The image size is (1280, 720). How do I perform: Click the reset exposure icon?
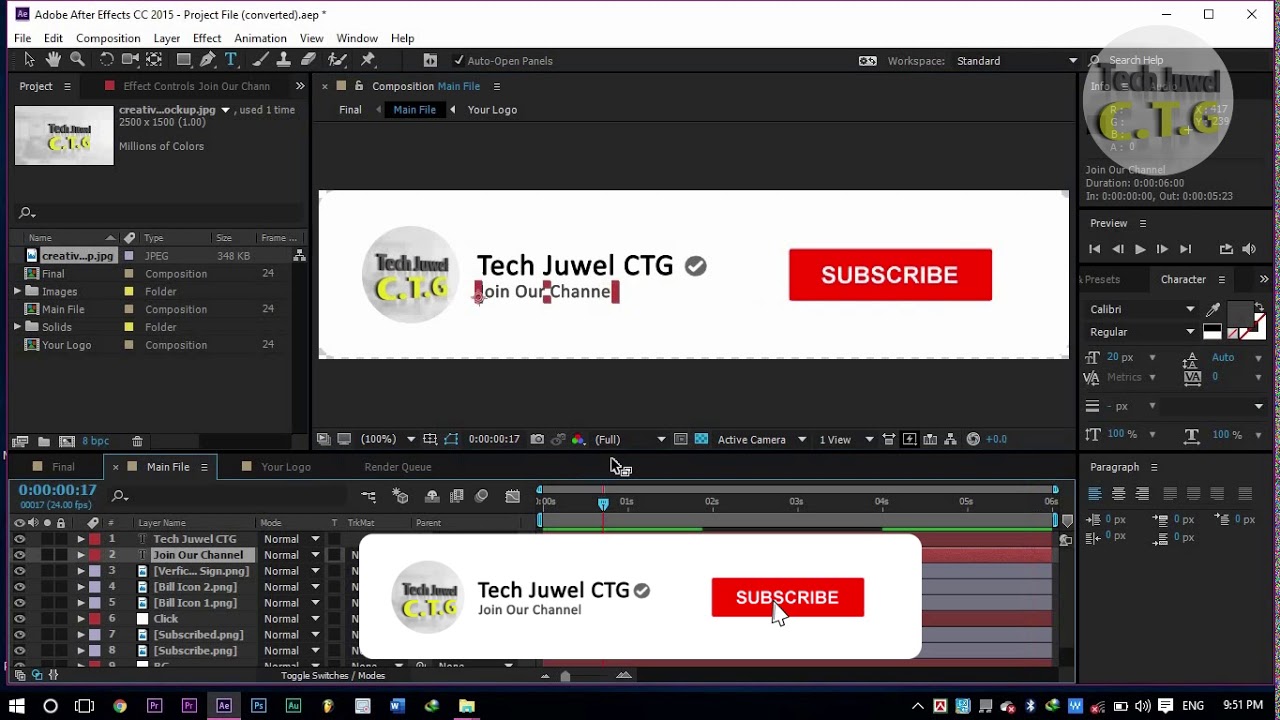click(x=973, y=439)
